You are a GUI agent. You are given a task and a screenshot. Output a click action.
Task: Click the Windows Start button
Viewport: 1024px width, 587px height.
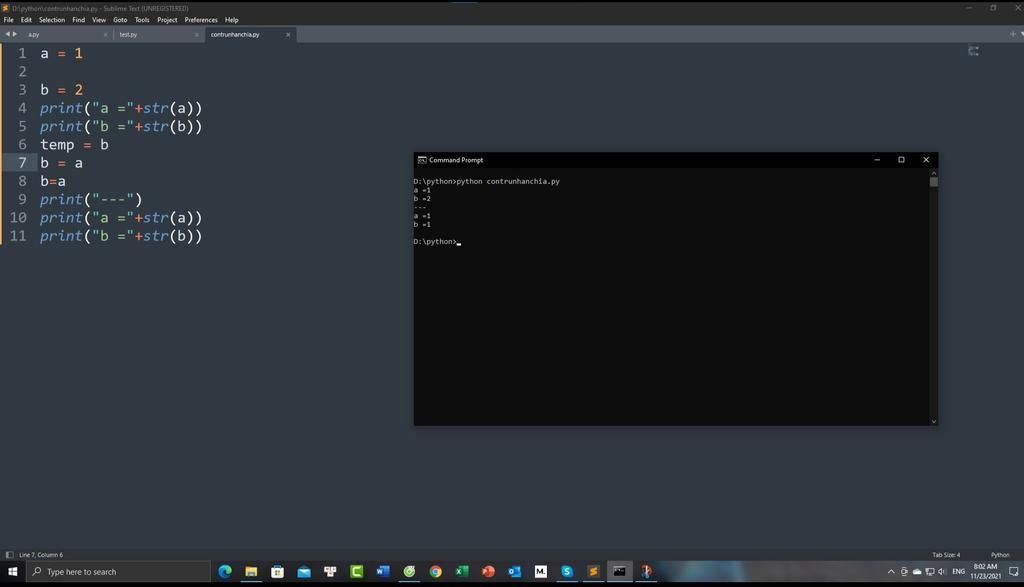(x=12, y=571)
